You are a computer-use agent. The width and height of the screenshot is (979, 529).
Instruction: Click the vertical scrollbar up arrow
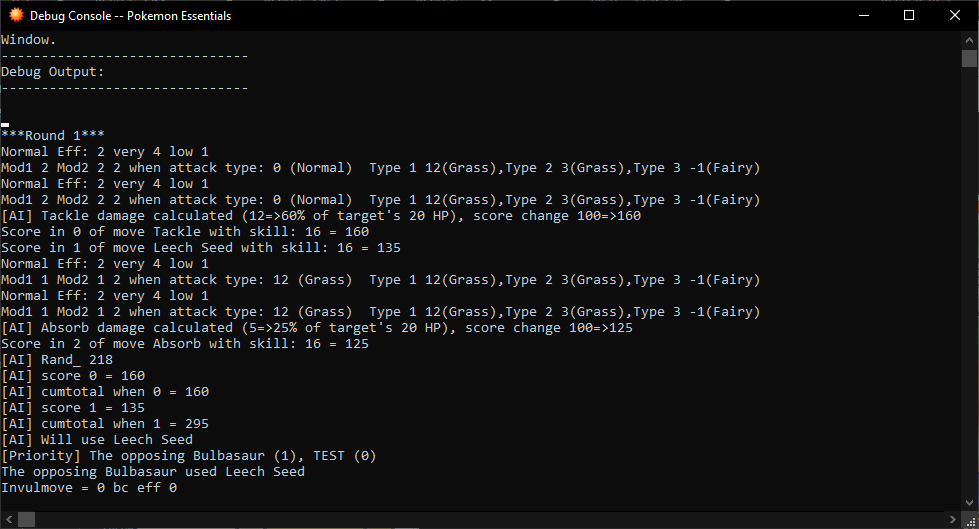(x=970, y=39)
